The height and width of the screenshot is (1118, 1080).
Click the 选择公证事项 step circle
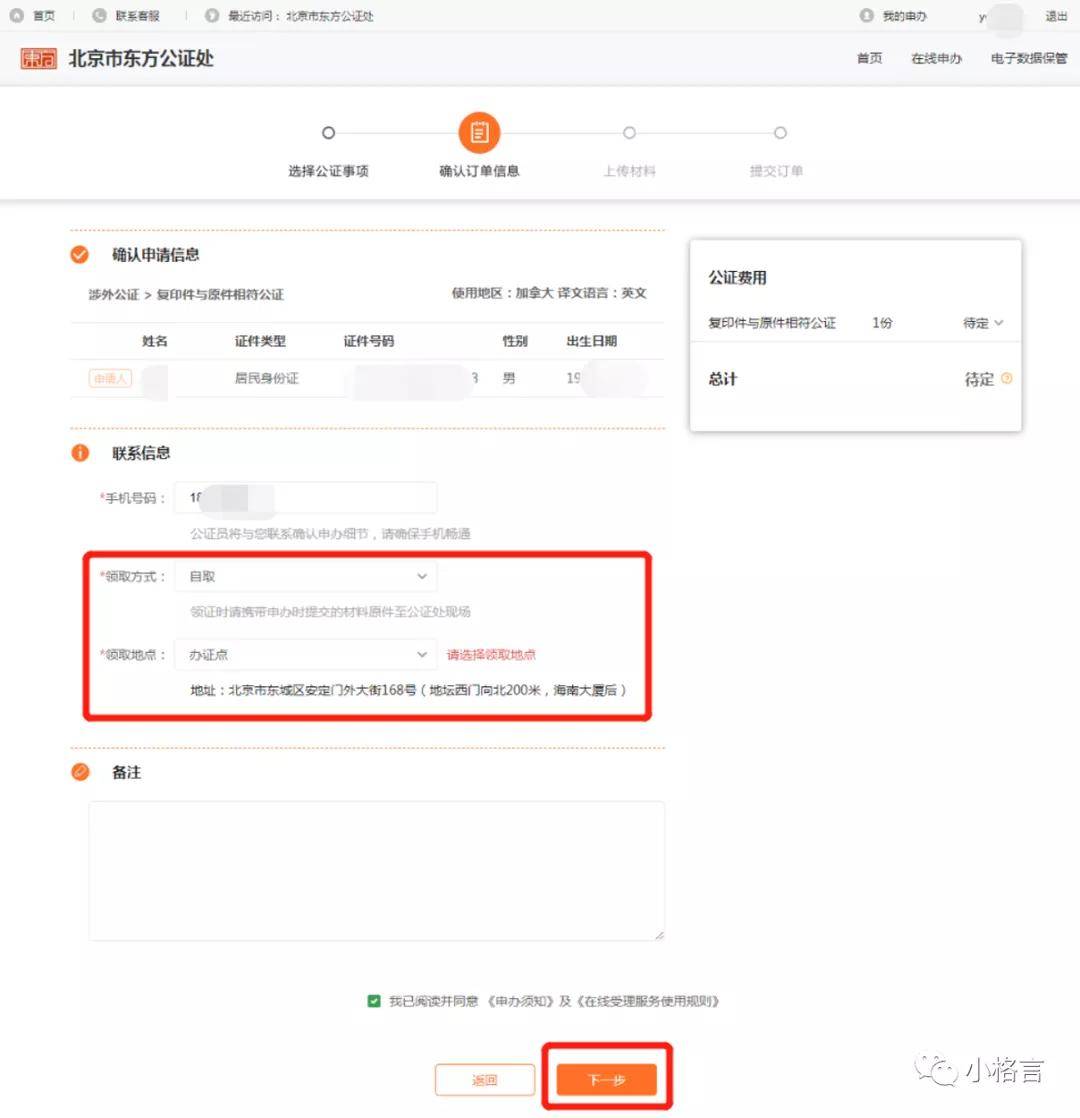[x=328, y=133]
